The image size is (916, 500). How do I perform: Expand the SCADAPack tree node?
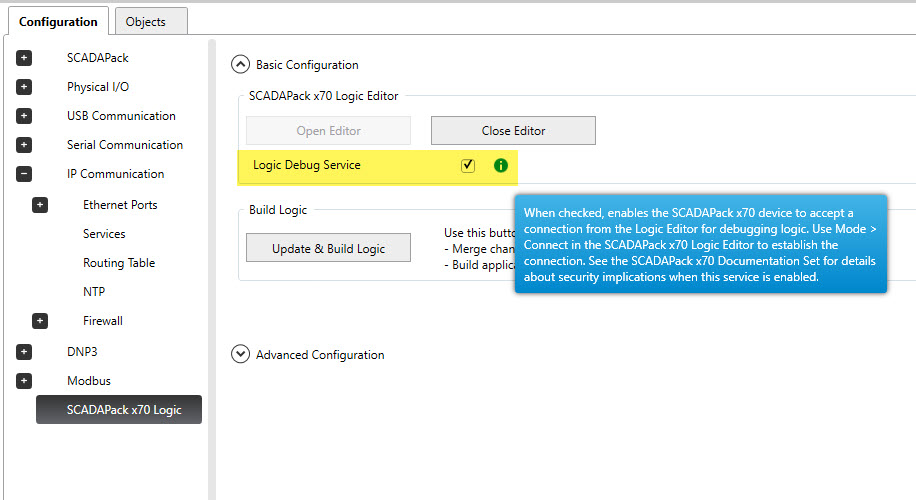pyautogui.click(x=24, y=58)
